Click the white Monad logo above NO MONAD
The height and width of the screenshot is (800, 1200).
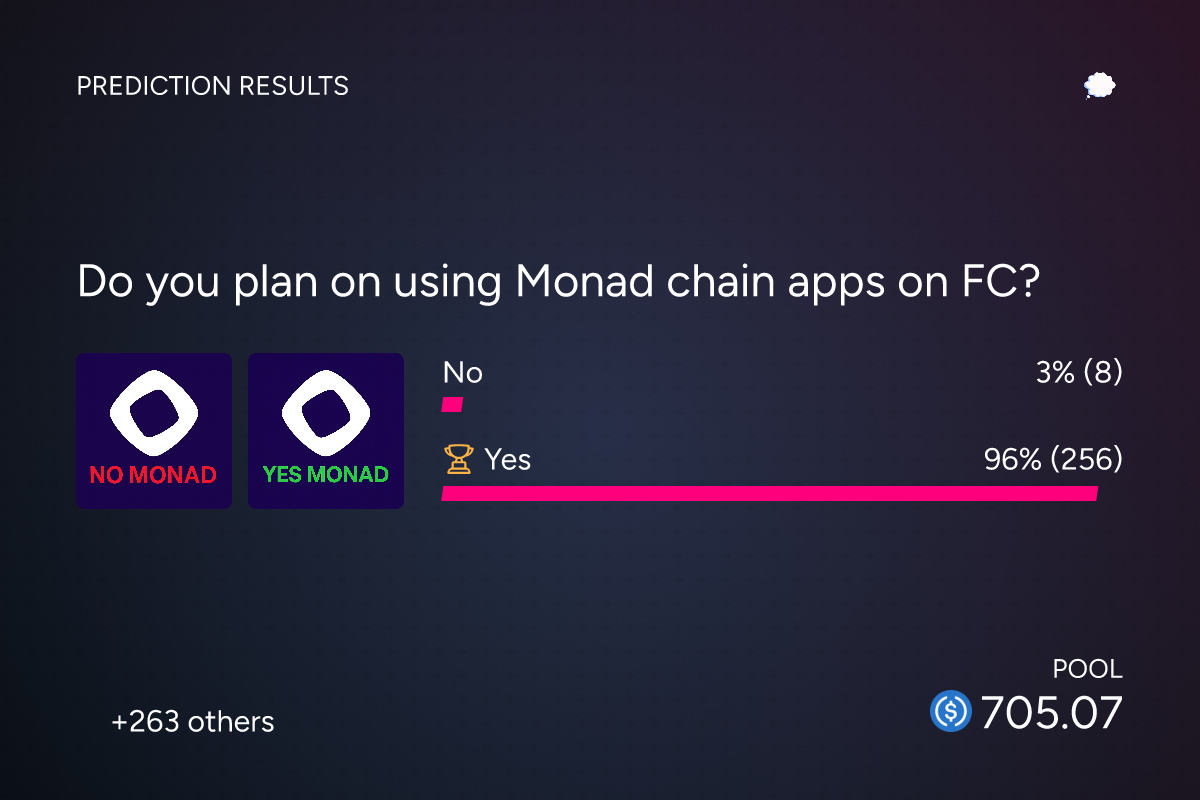pyautogui.click(x=154, y=410)
